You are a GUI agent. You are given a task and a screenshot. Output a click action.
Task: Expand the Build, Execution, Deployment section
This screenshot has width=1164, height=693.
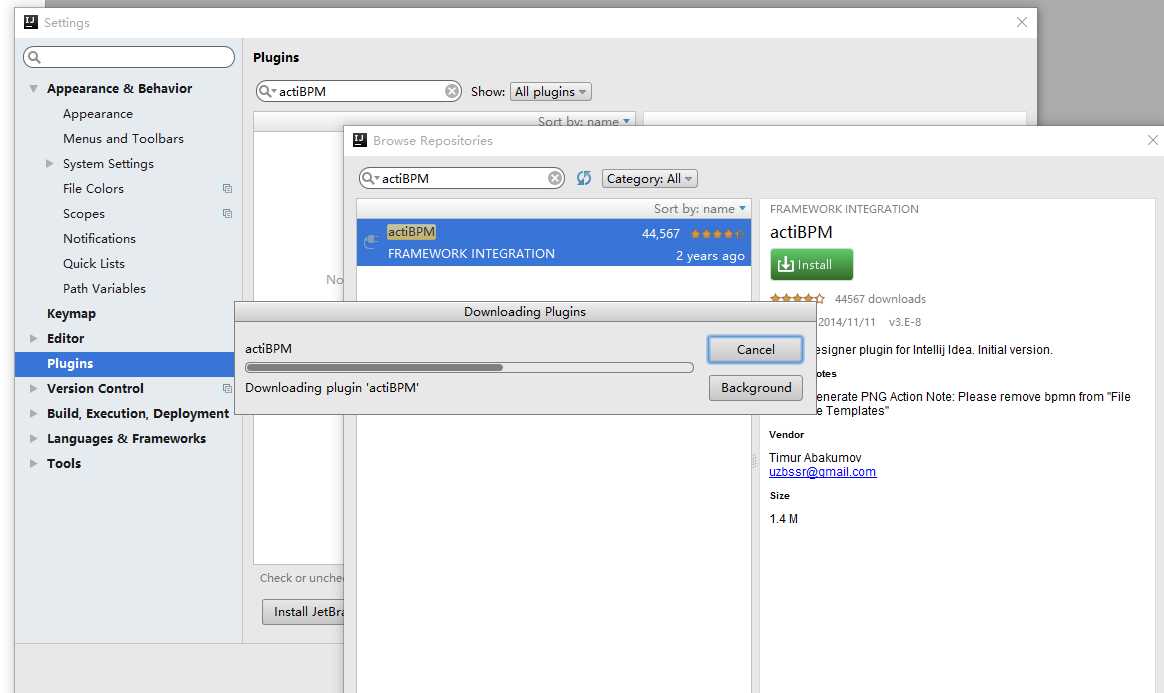33,413
